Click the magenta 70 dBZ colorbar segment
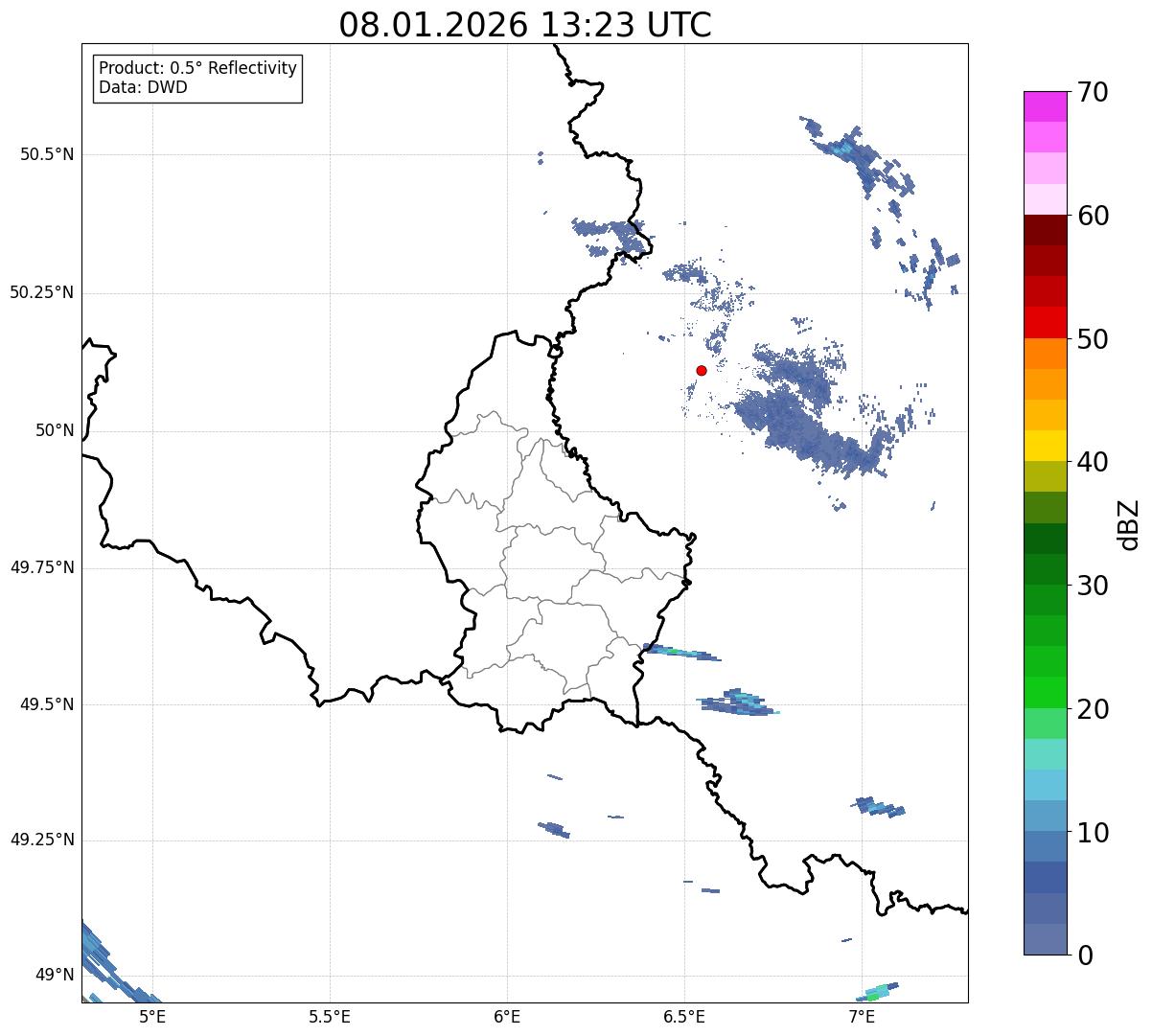 pyautogui.click(x=1045, y=106)
